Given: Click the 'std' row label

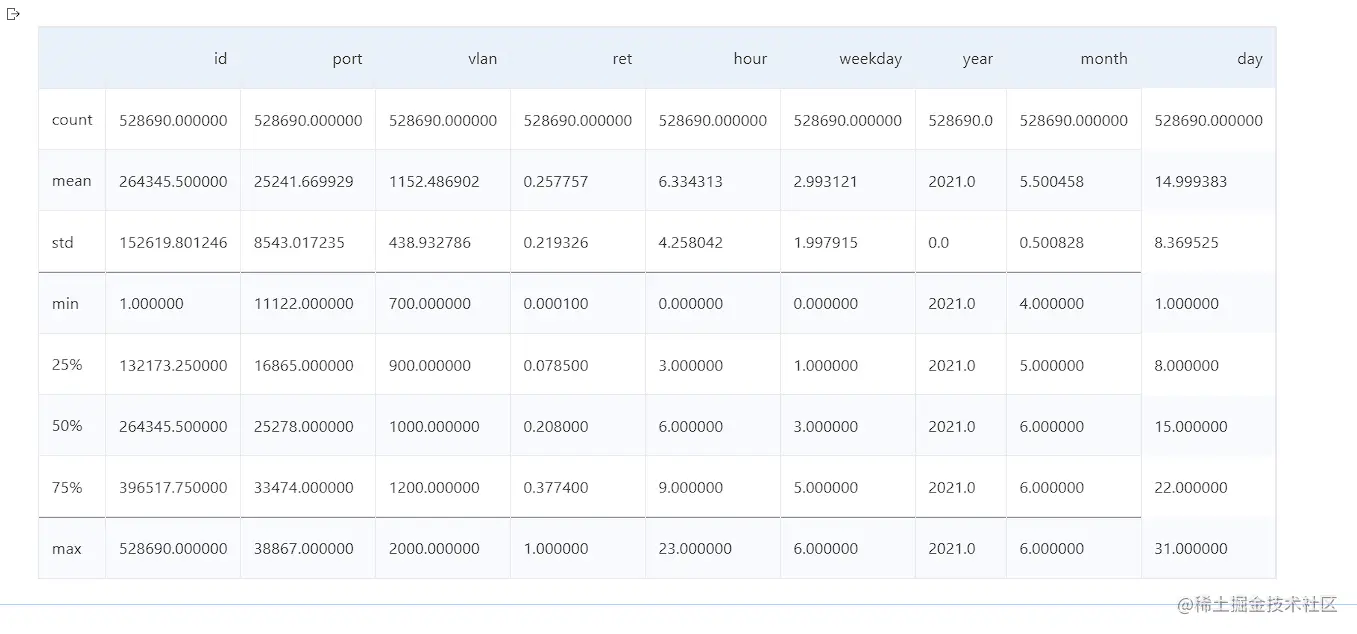Looking at the screenshot, I should (x=63, y=242).
